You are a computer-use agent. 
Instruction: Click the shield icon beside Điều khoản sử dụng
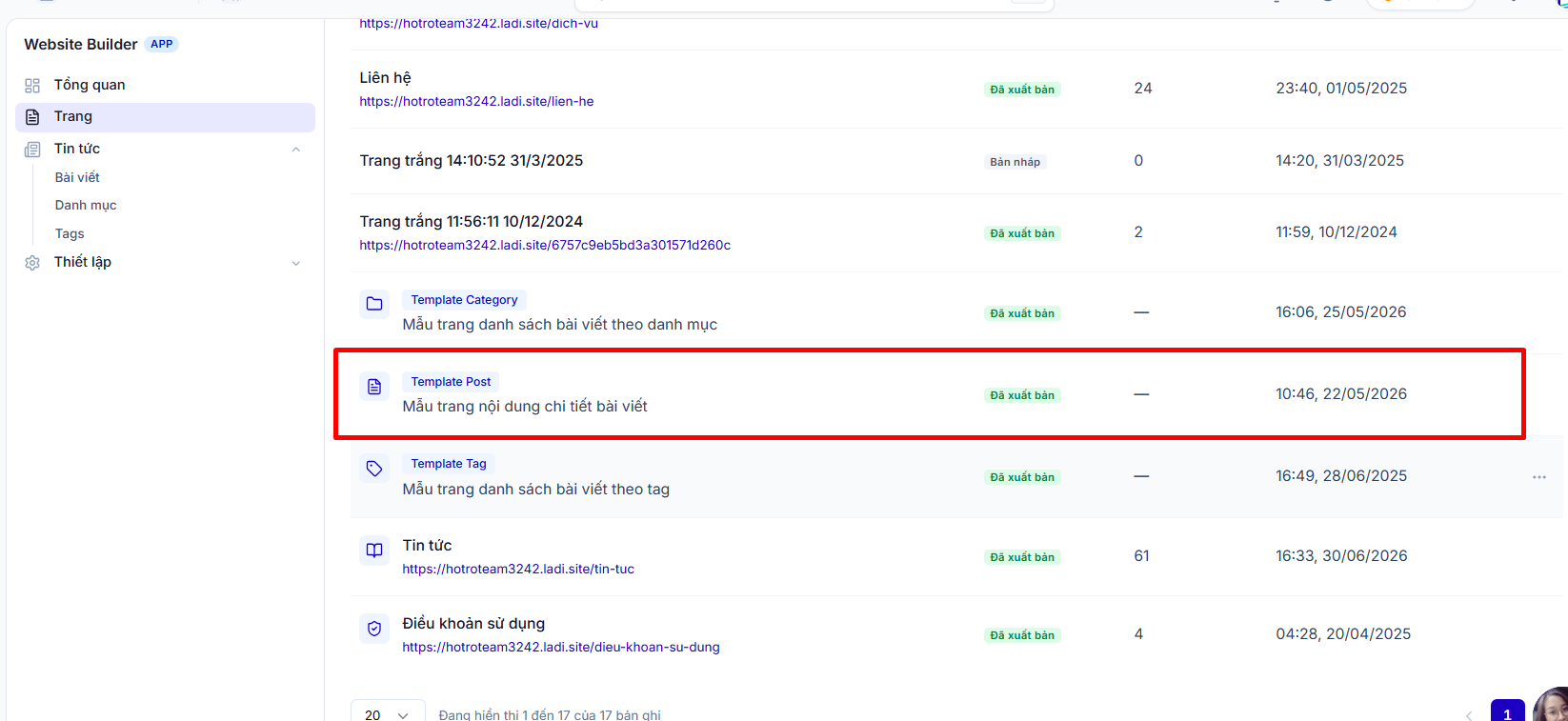click(x=374, y=629)
